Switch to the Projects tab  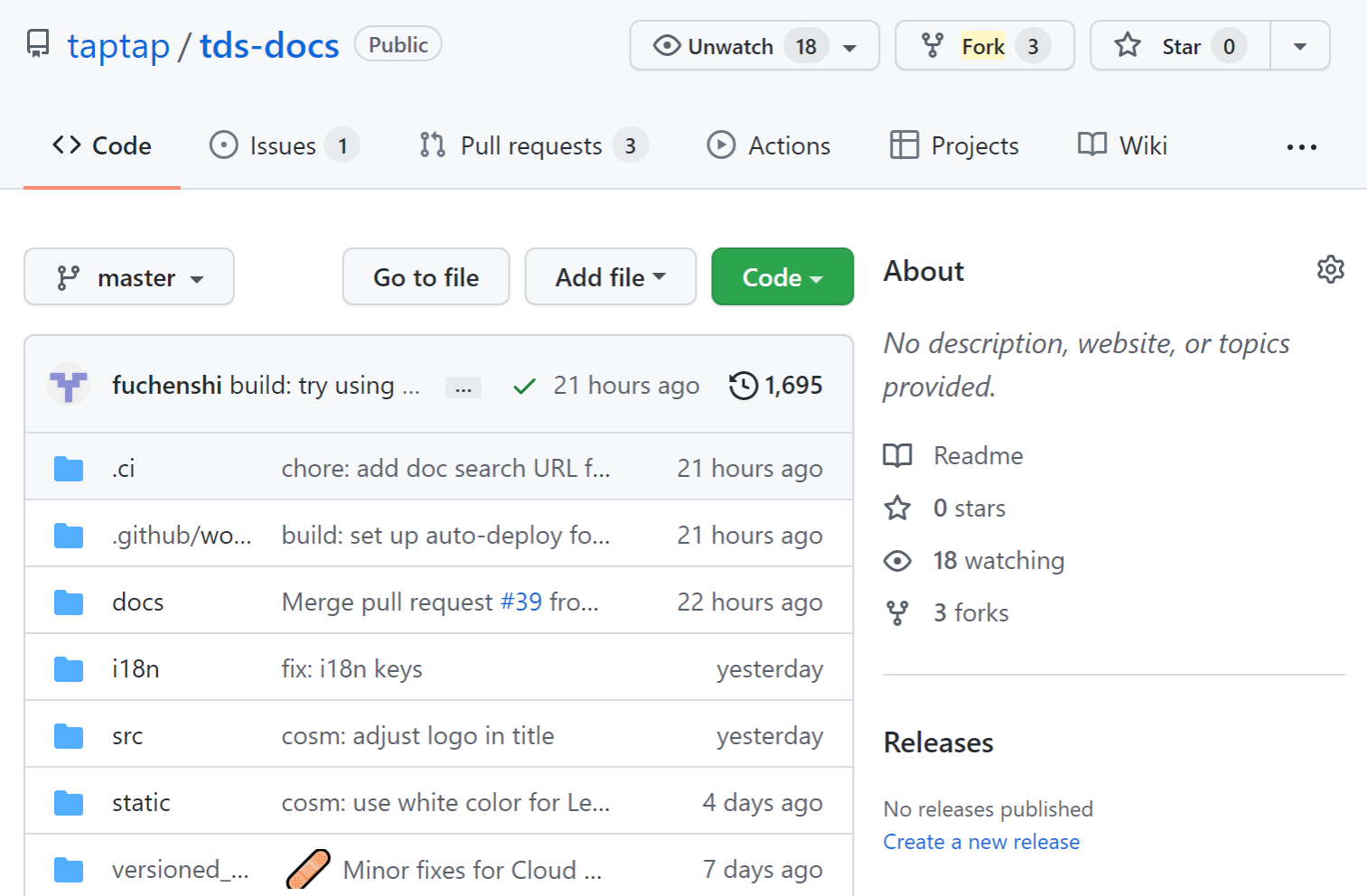click(955, 145)
